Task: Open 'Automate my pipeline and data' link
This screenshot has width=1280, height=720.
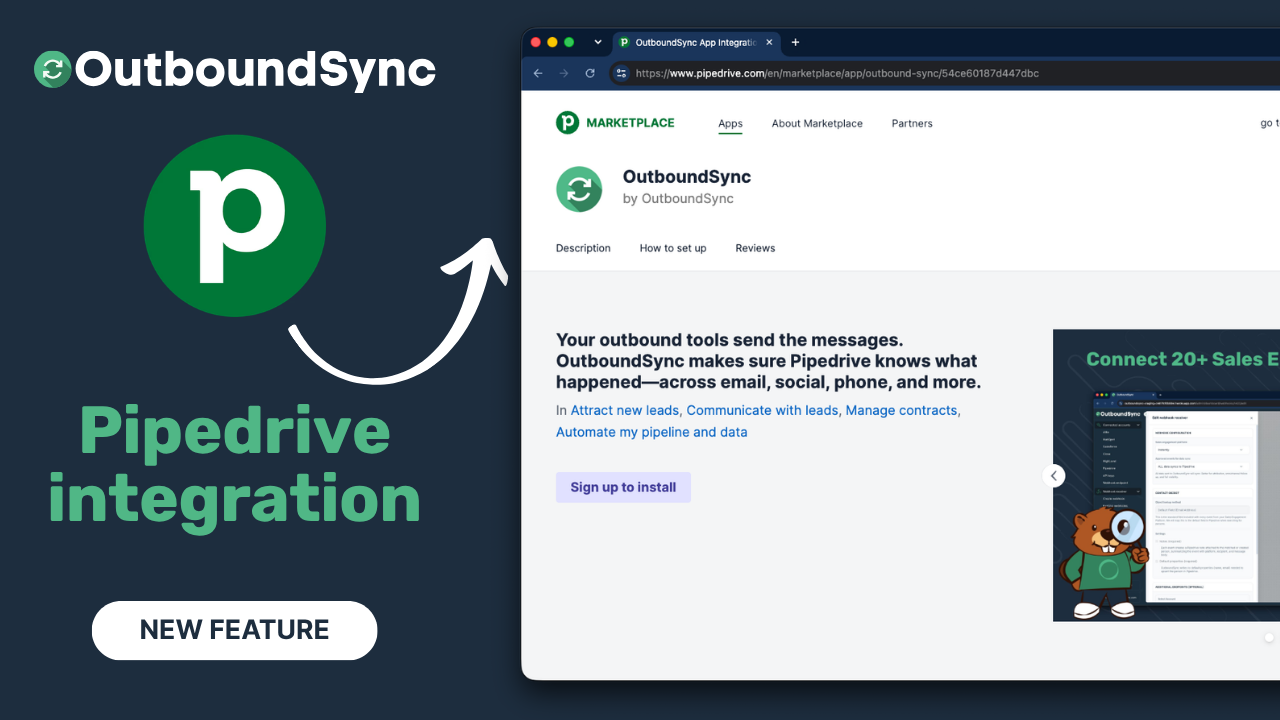Action: [x=652, y=432]
